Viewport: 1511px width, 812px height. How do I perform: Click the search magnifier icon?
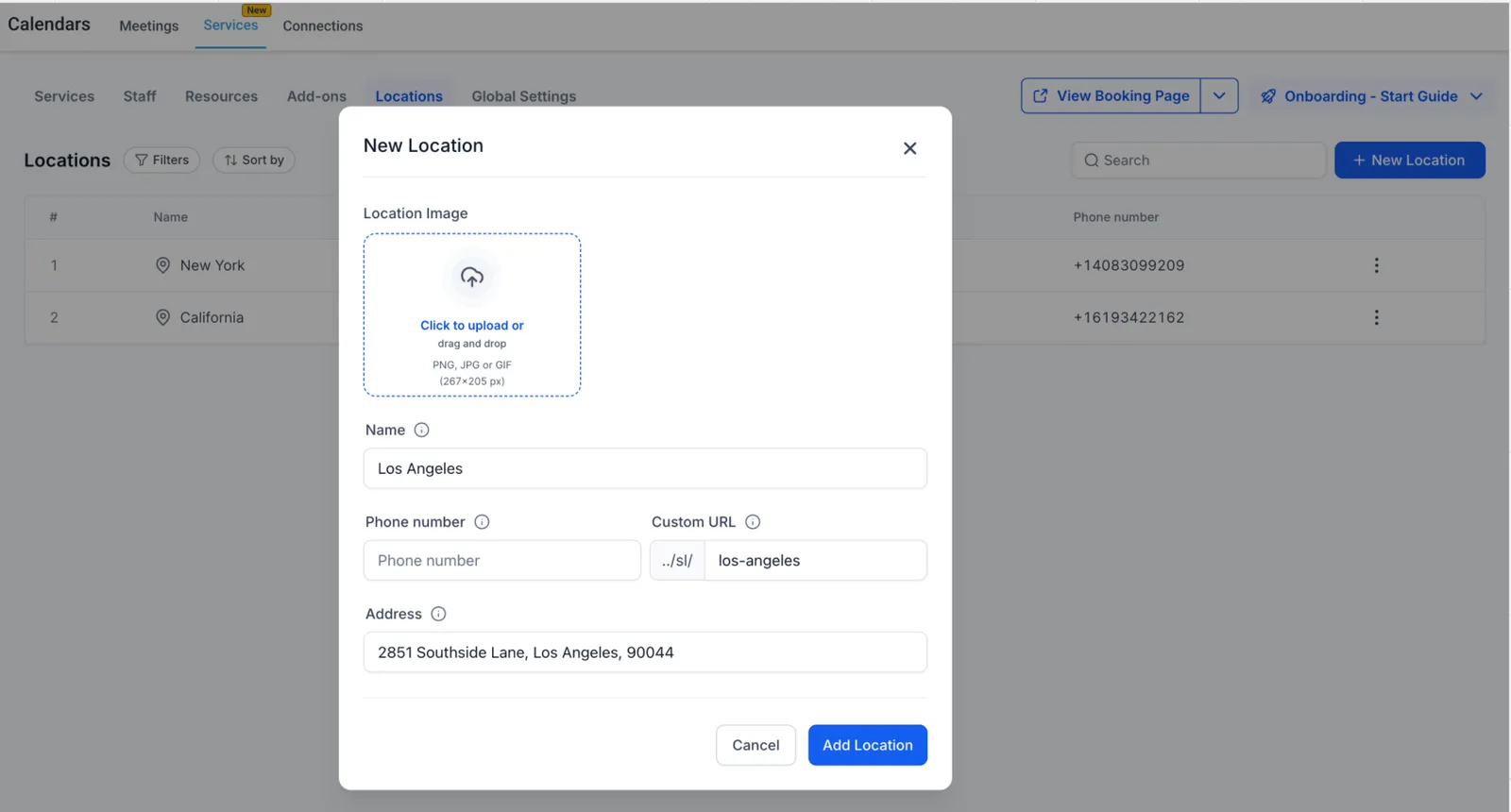(x=1091, y=161)
